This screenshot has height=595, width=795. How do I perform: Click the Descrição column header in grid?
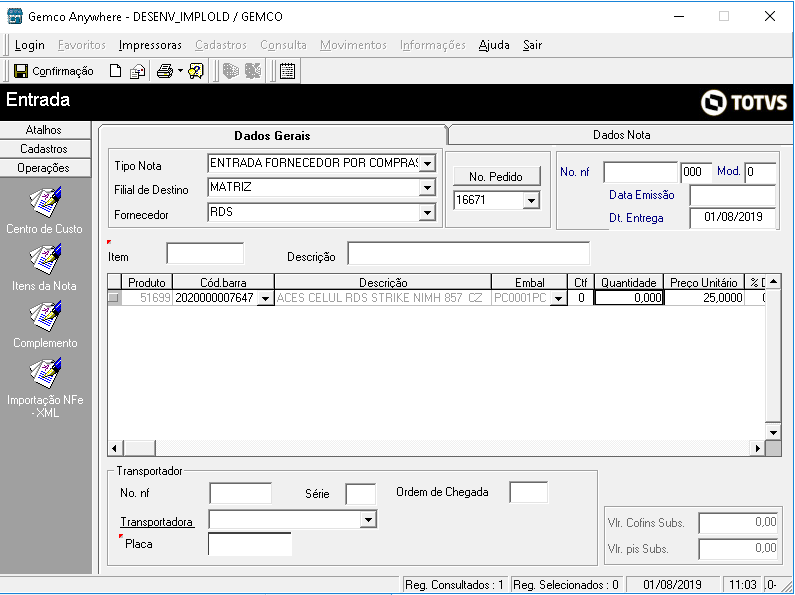(x=383, y=282)
